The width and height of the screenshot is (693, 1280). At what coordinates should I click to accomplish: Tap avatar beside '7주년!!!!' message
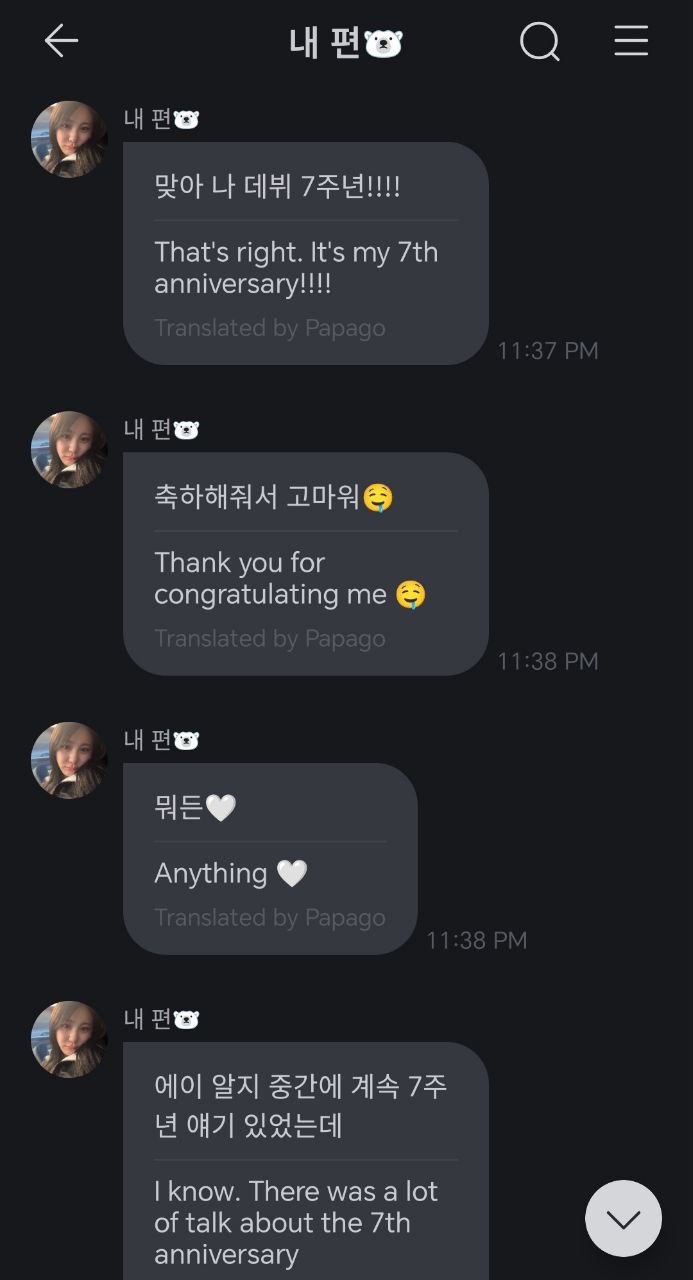(x=70, y=139)
